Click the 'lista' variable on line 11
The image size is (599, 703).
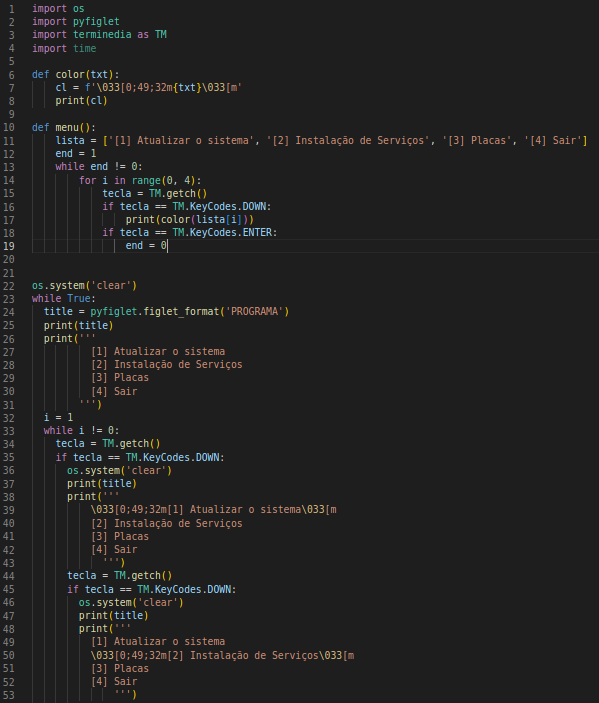coord(70,140)
